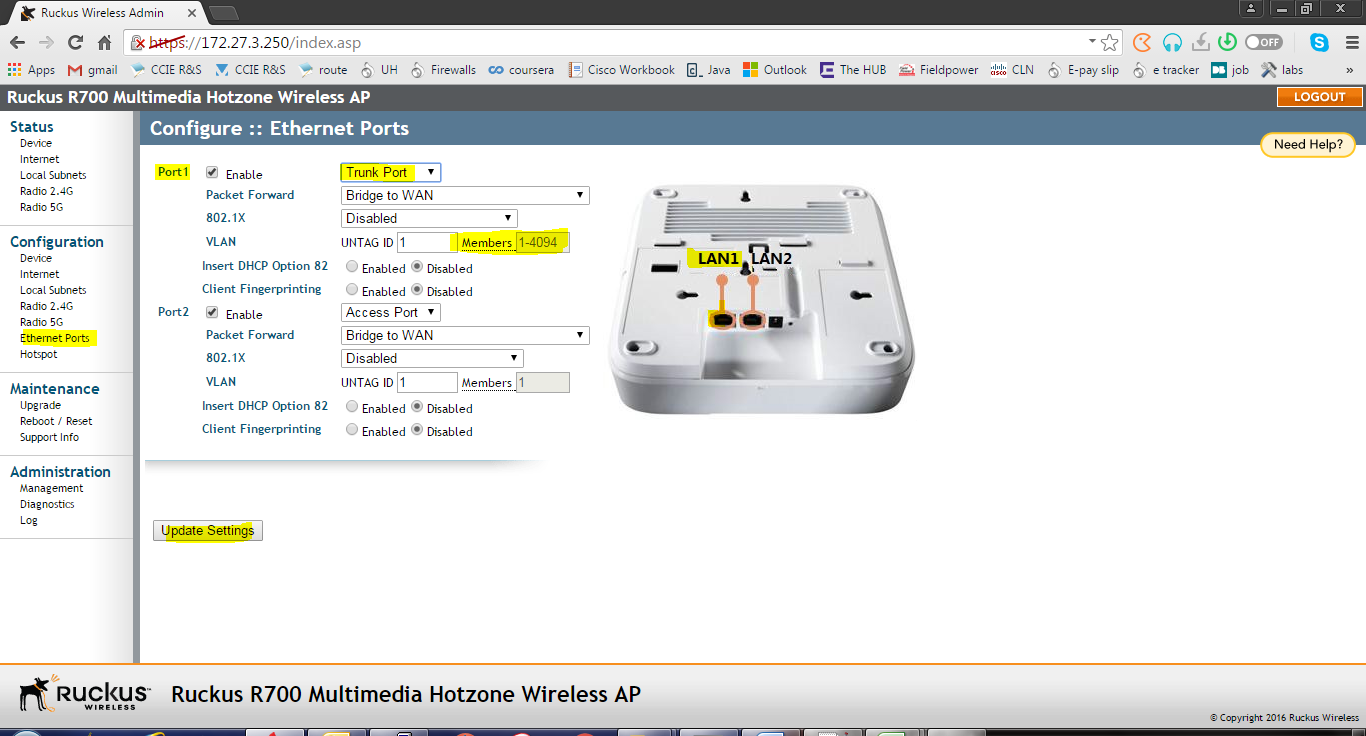Open the Port2 Packet Forward dropdown

pyautogui.click(x=465, y=335)
